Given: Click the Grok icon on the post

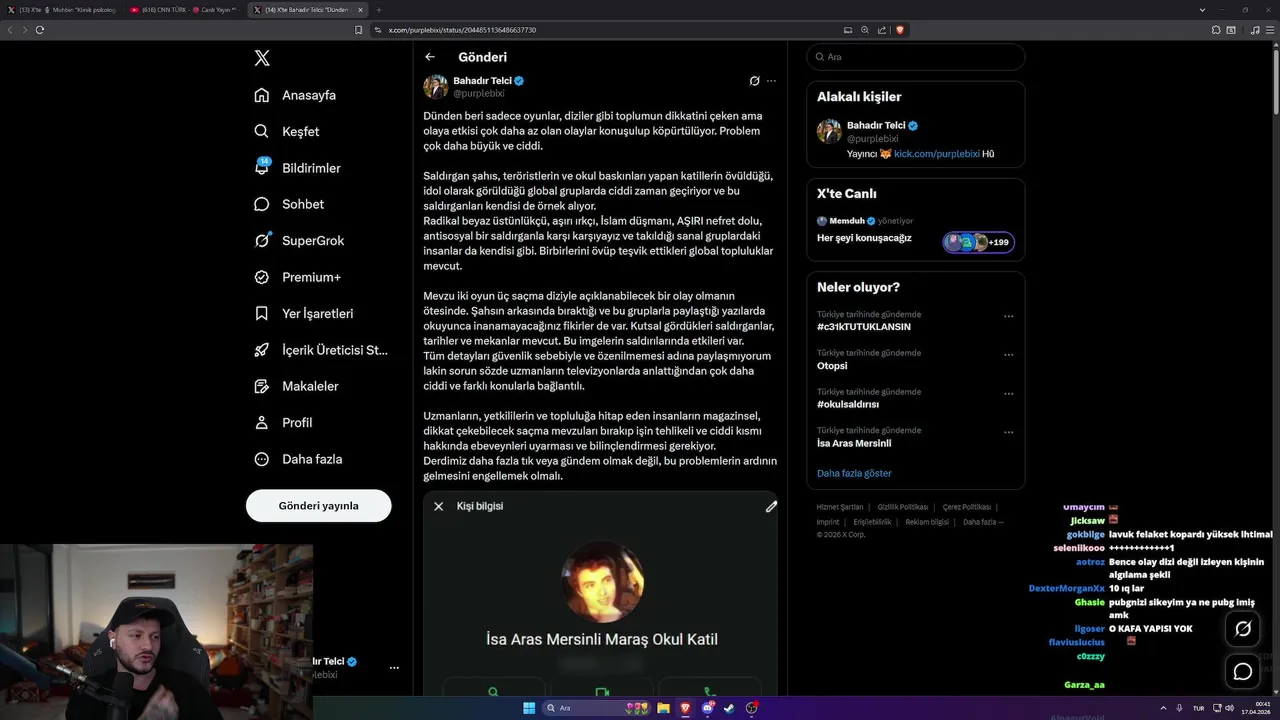Looking at the screenshot, I should click(755, 81).
